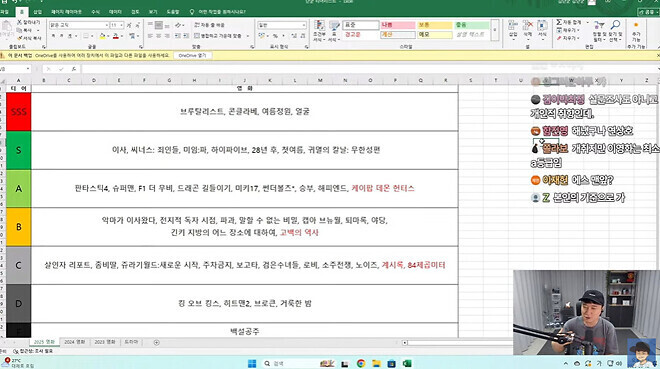Click the Format cells (서식) icon
Viewport: 660px width, 369px height.
[x=542, y=25]
